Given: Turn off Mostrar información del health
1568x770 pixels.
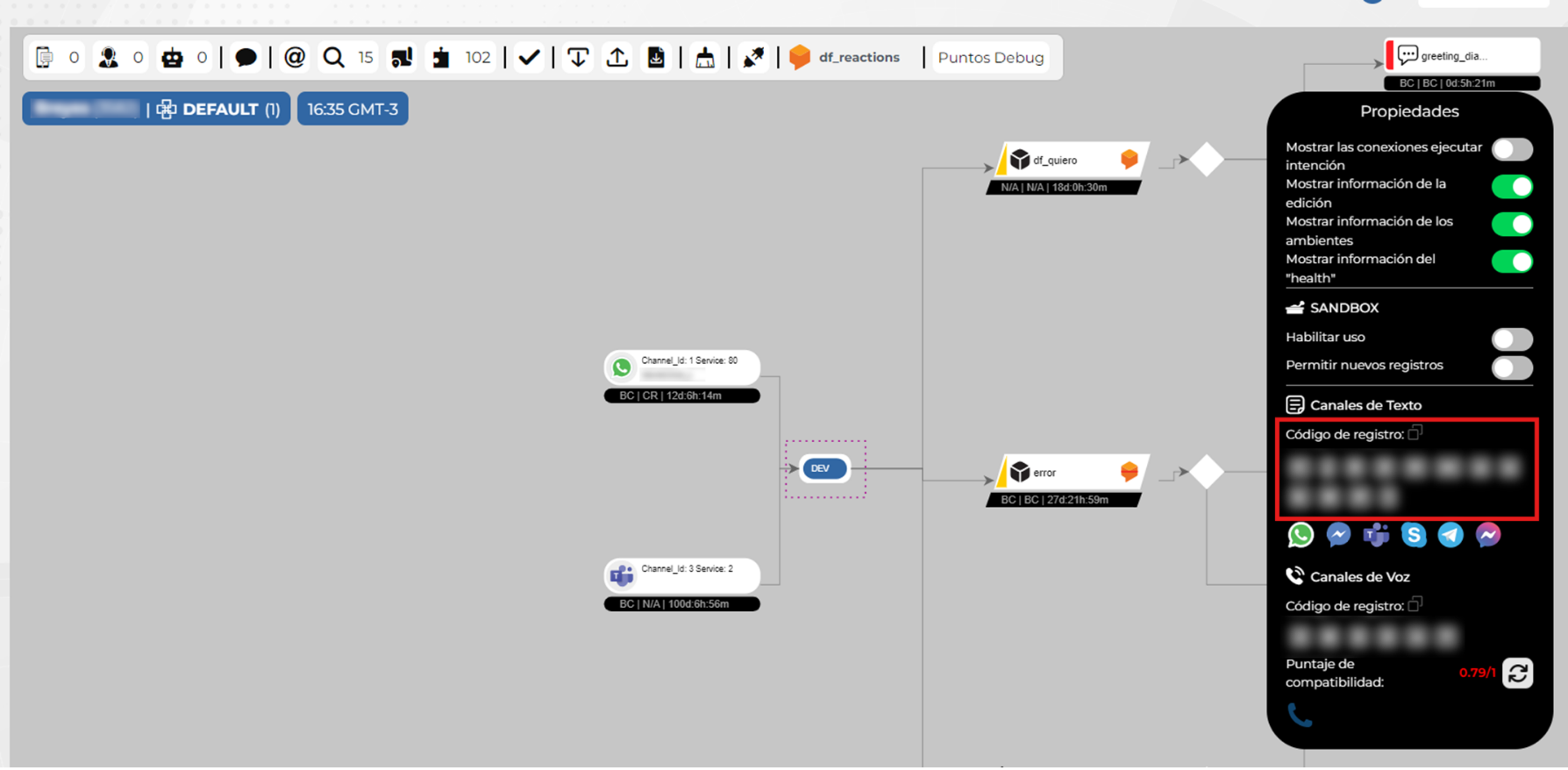Looking at the screenshot, I should 1512,261.
